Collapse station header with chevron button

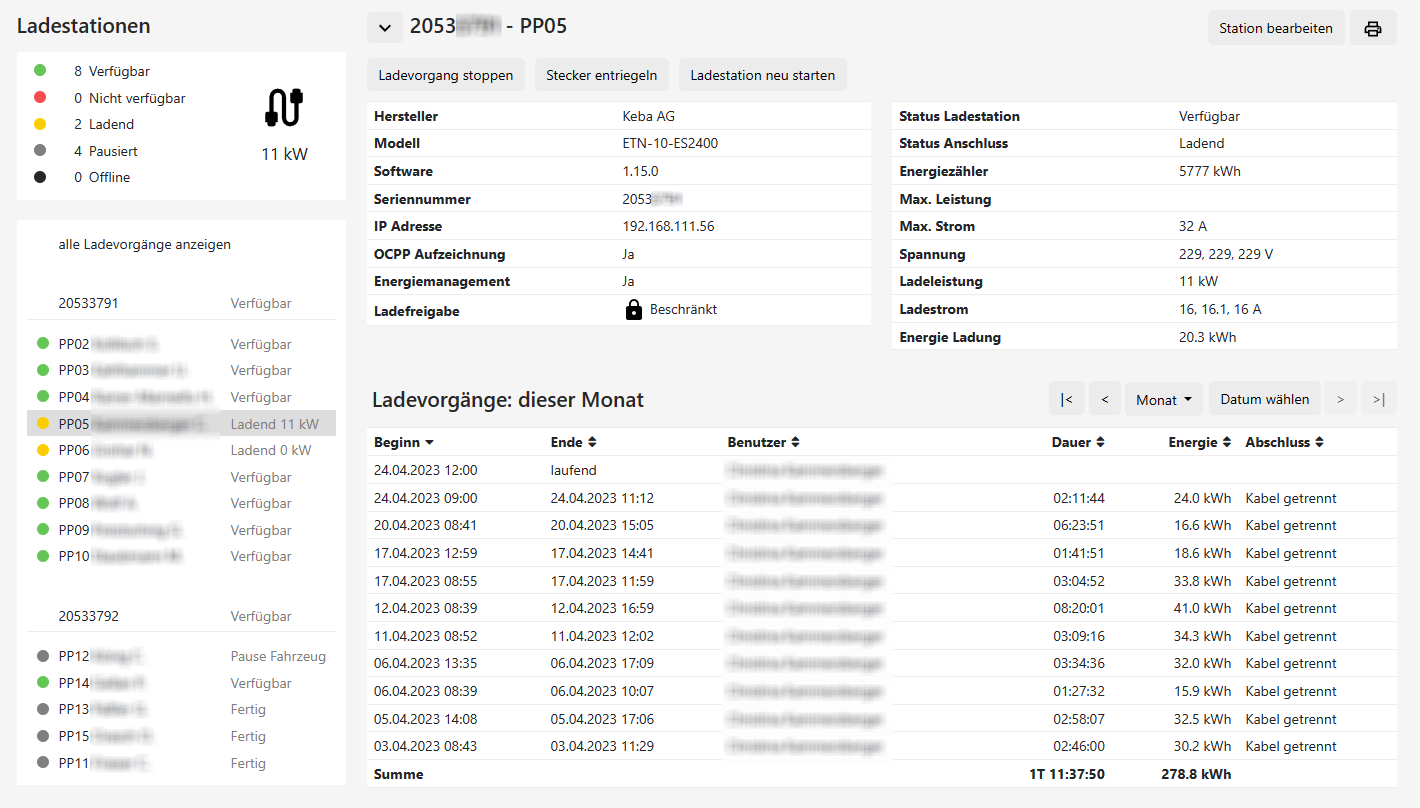click(x=385, y=27)
